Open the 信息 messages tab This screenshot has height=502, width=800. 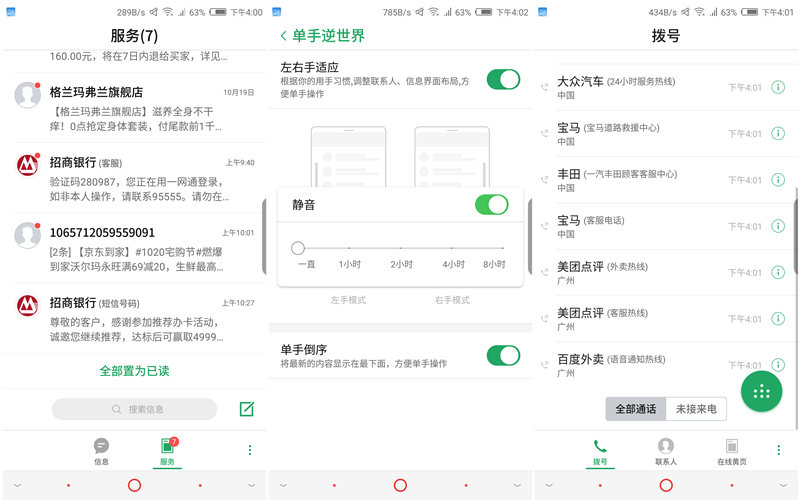pos(102,451)
